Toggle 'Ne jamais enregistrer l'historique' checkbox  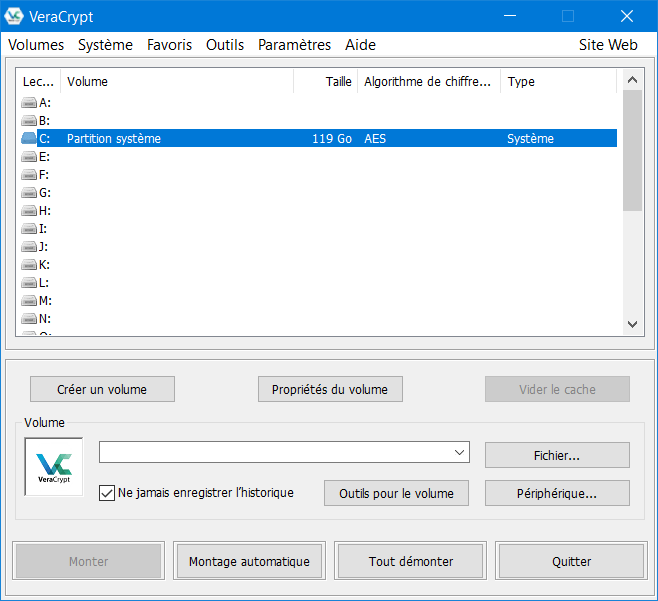tap(107, 493)
